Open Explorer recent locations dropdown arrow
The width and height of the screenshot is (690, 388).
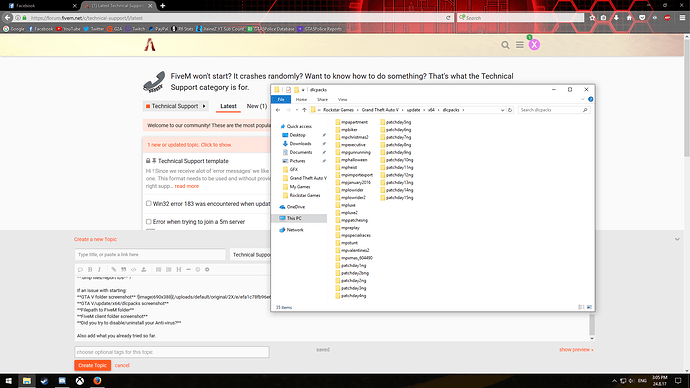pyautogui.click(x=297, y=110)
